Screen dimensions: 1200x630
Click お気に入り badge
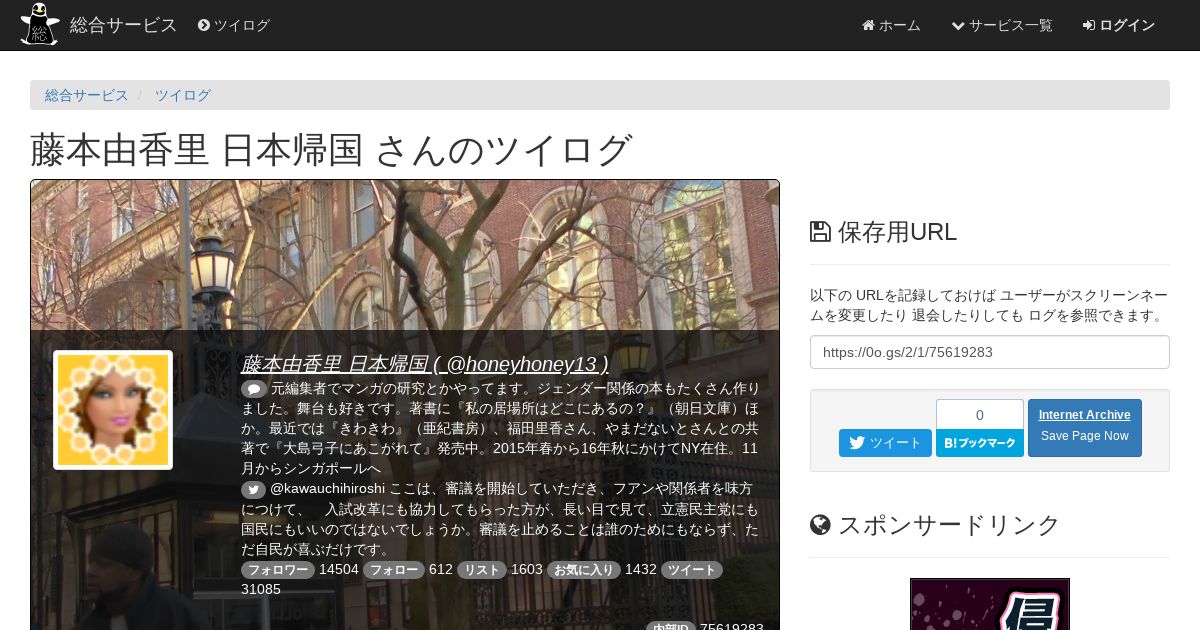pyautogui.click(x=584, y=570)
